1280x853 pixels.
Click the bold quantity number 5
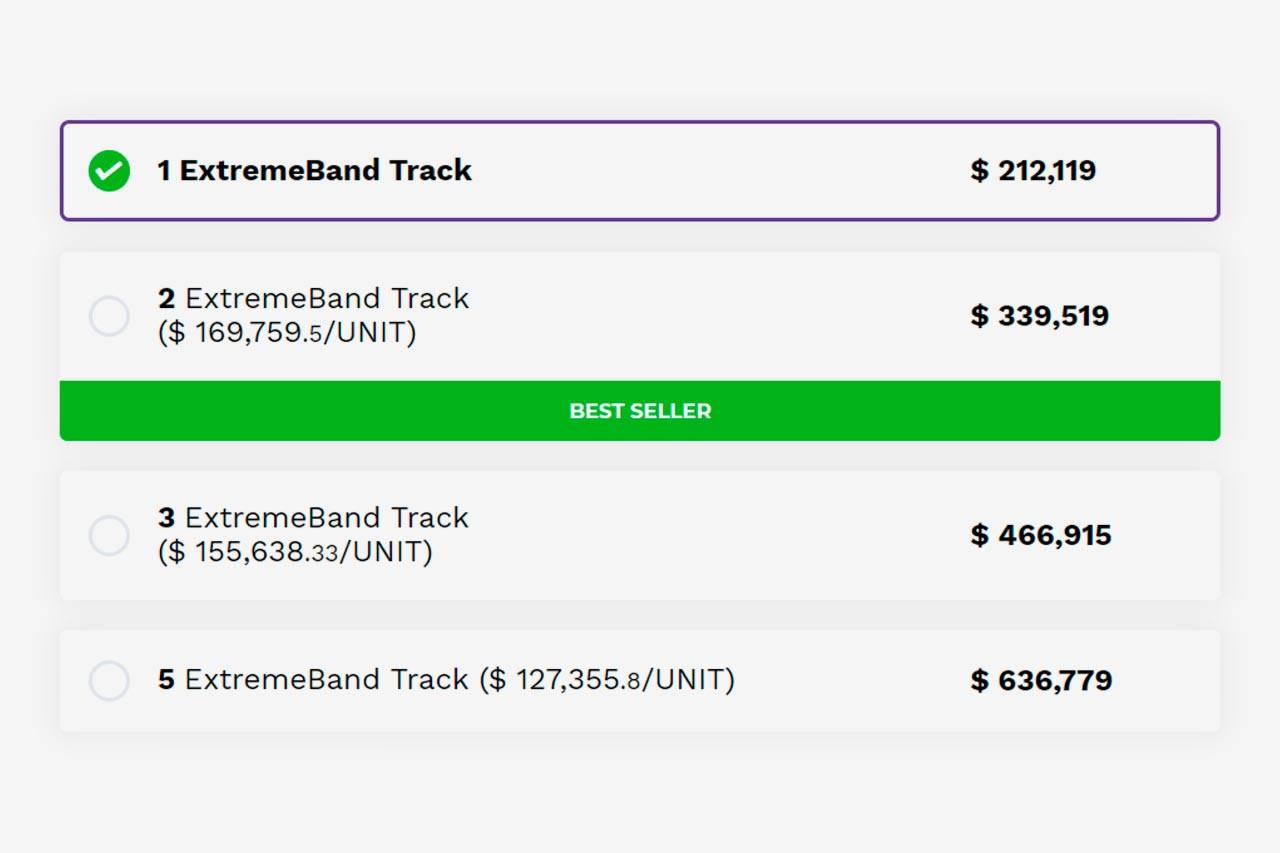click(x=166, y=680)
